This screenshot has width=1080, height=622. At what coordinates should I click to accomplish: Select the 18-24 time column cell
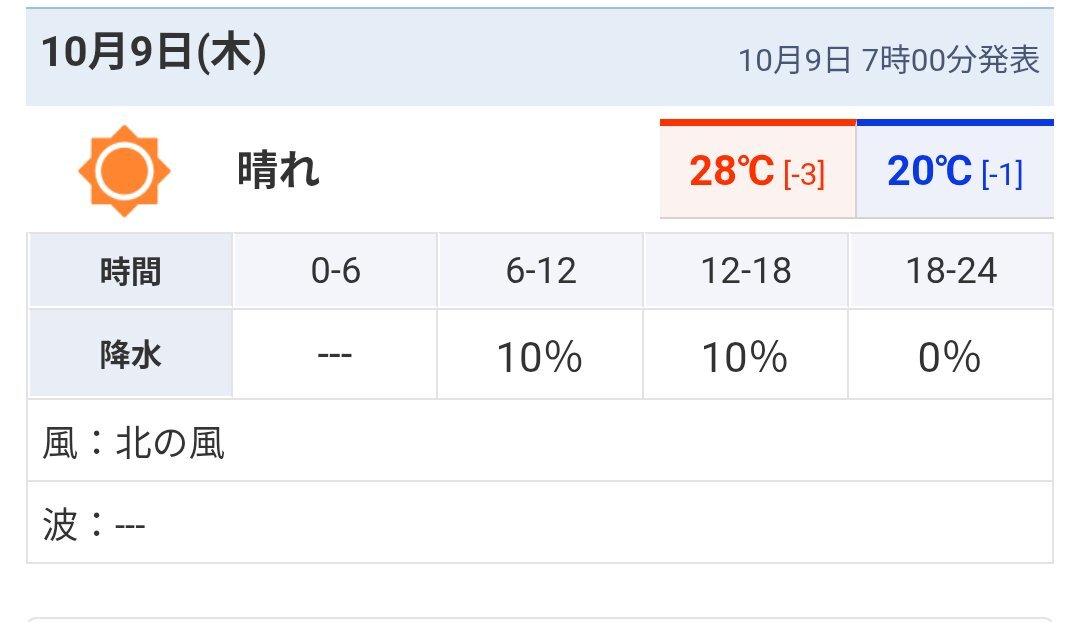click(950, 271)
